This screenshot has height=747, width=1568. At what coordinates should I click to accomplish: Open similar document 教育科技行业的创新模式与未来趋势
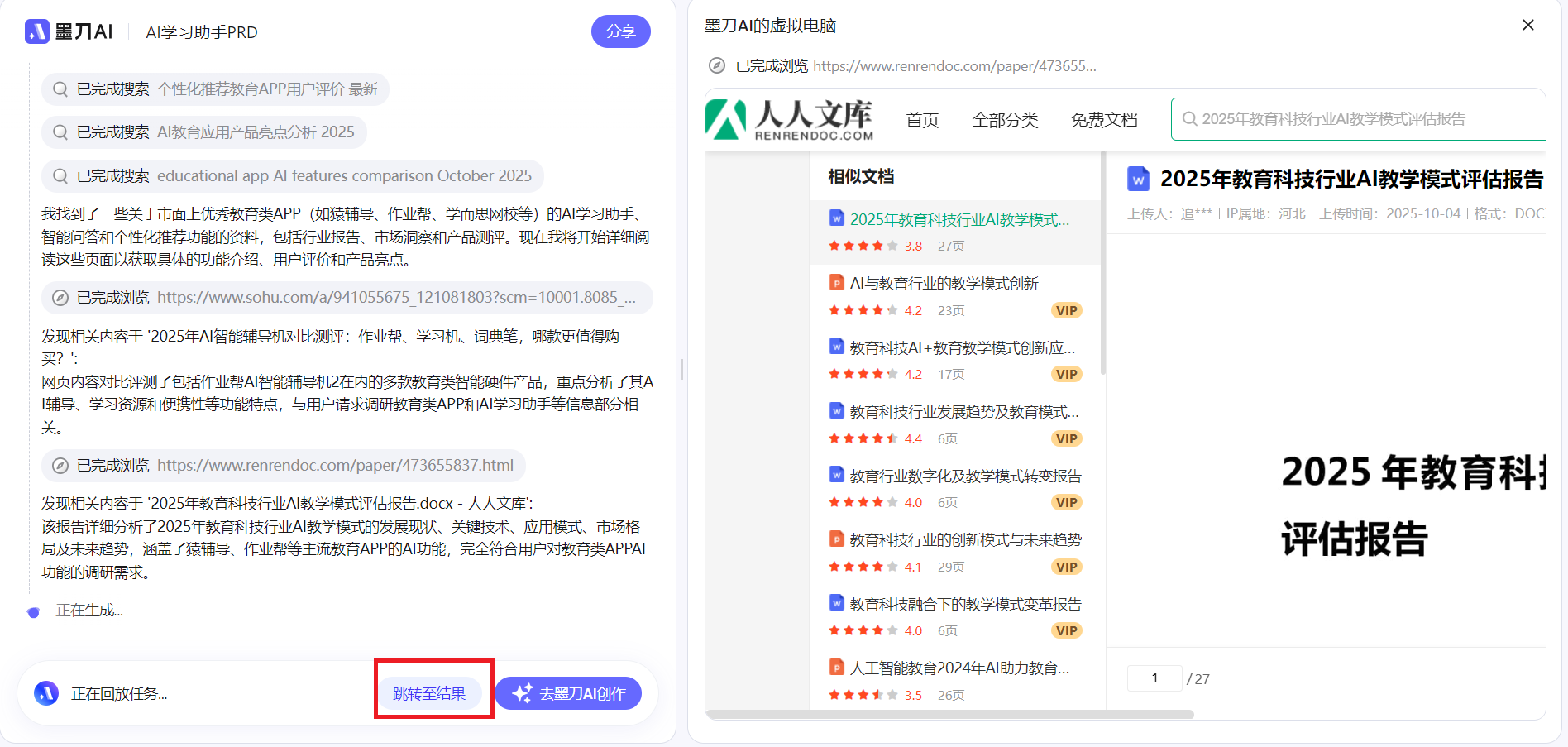(965, 539)
